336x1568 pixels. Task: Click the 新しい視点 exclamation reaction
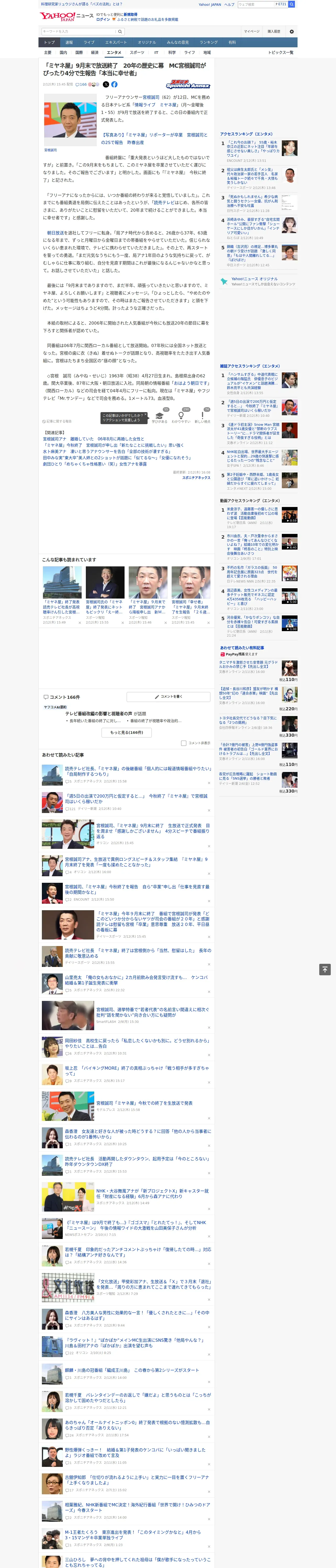point(203,416)
